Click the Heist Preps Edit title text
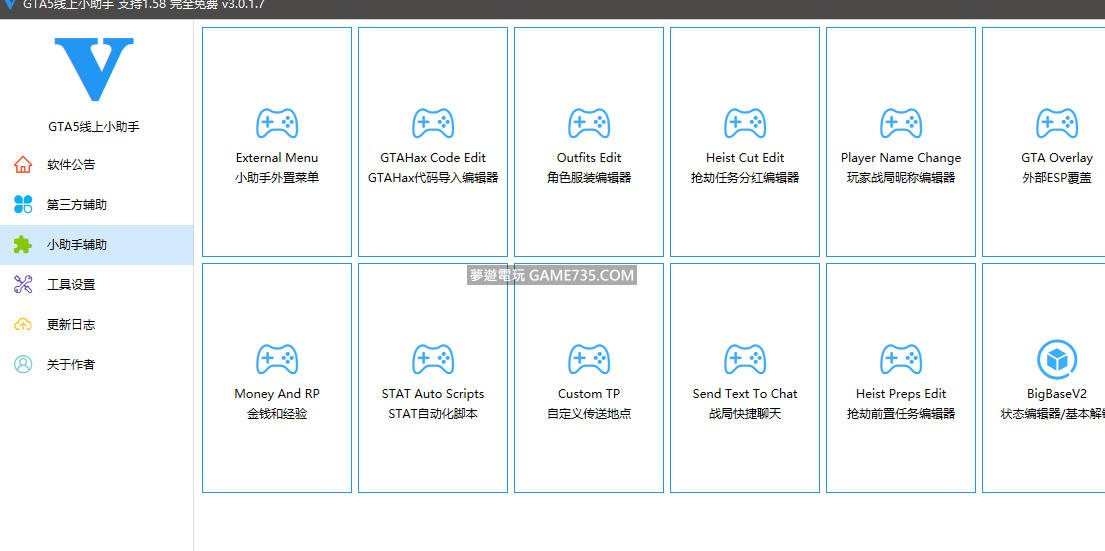Image resolution: width=1105 pixels, height=551 pixels. pyautogui.click(x=901, y=394)
